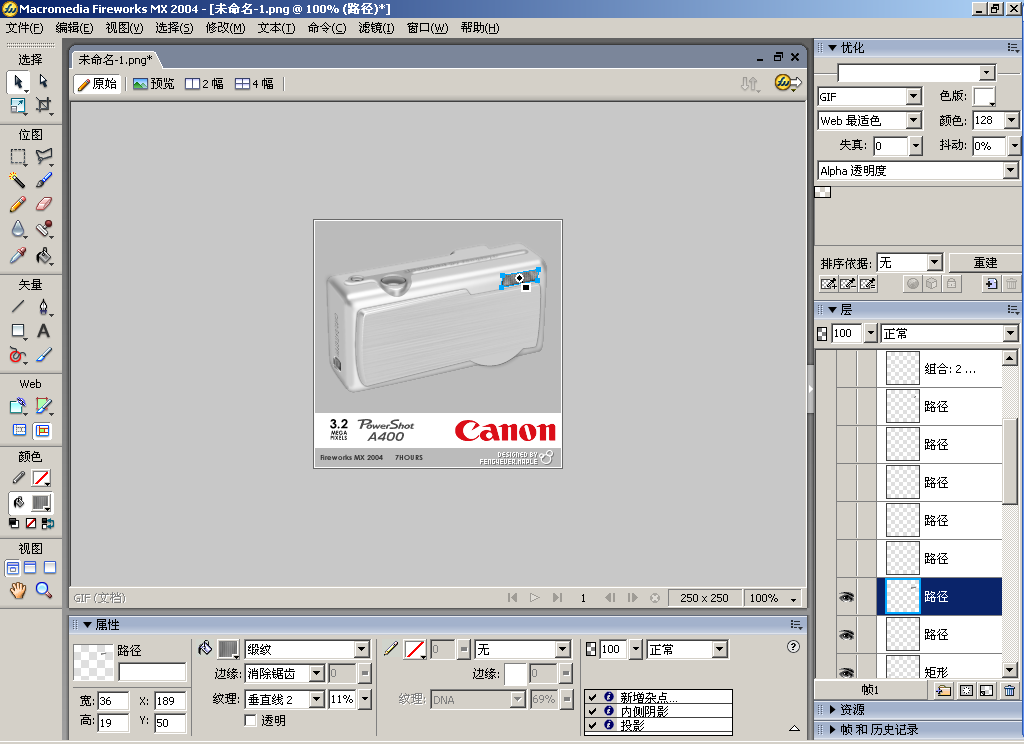
Task: Select the Hotspot tool
Action: [18, 406]
